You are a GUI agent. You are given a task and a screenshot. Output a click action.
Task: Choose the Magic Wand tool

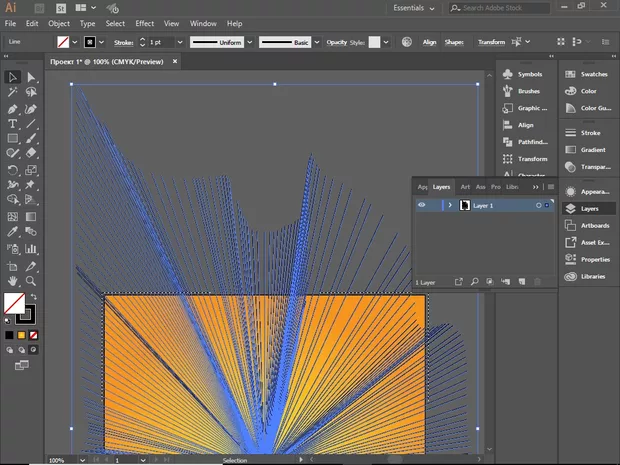tap(13, 92)
